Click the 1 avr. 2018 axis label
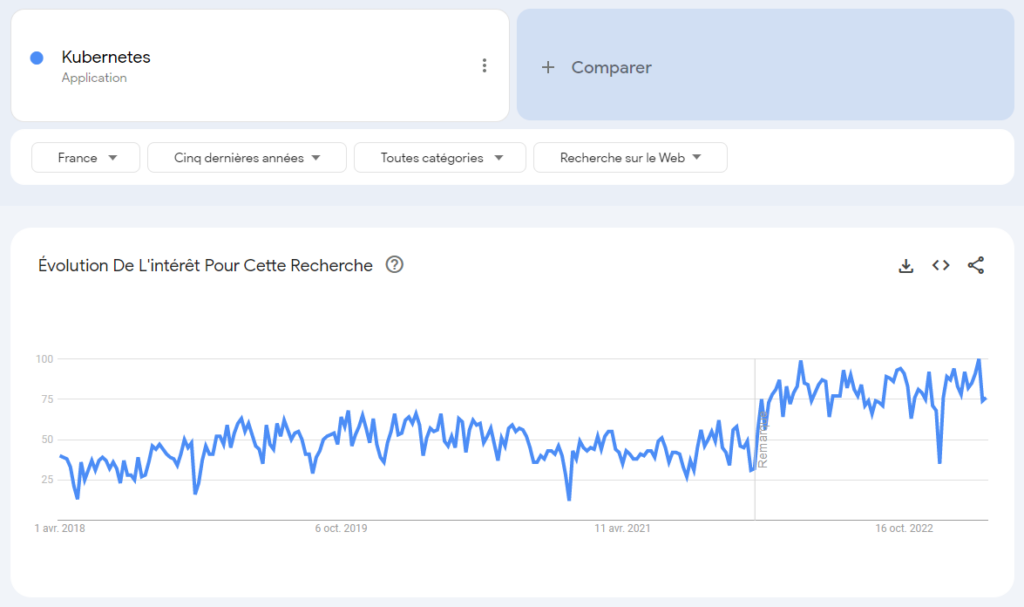 click(60, 528)
